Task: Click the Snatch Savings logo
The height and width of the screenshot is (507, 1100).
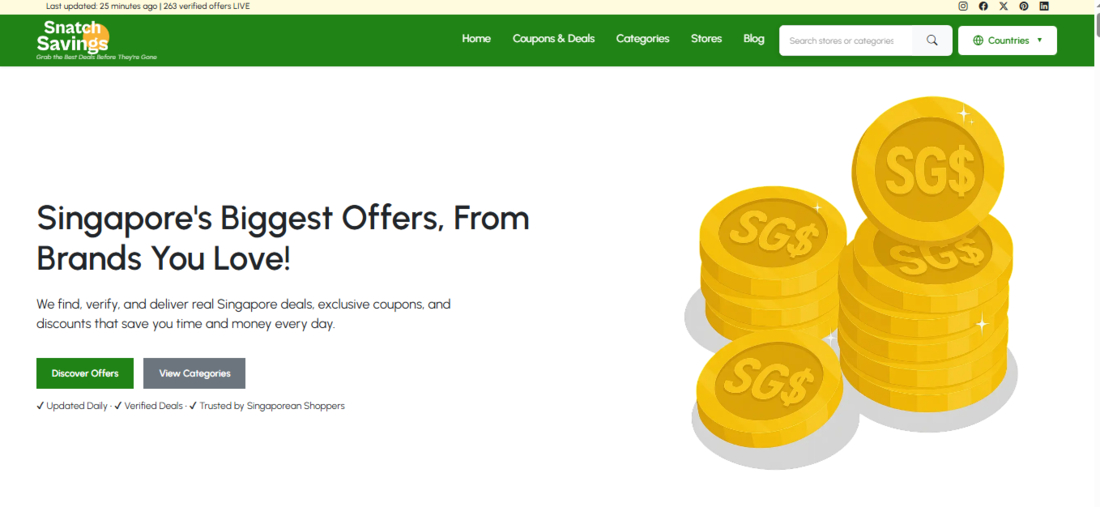Action: (x=73, y=40)
